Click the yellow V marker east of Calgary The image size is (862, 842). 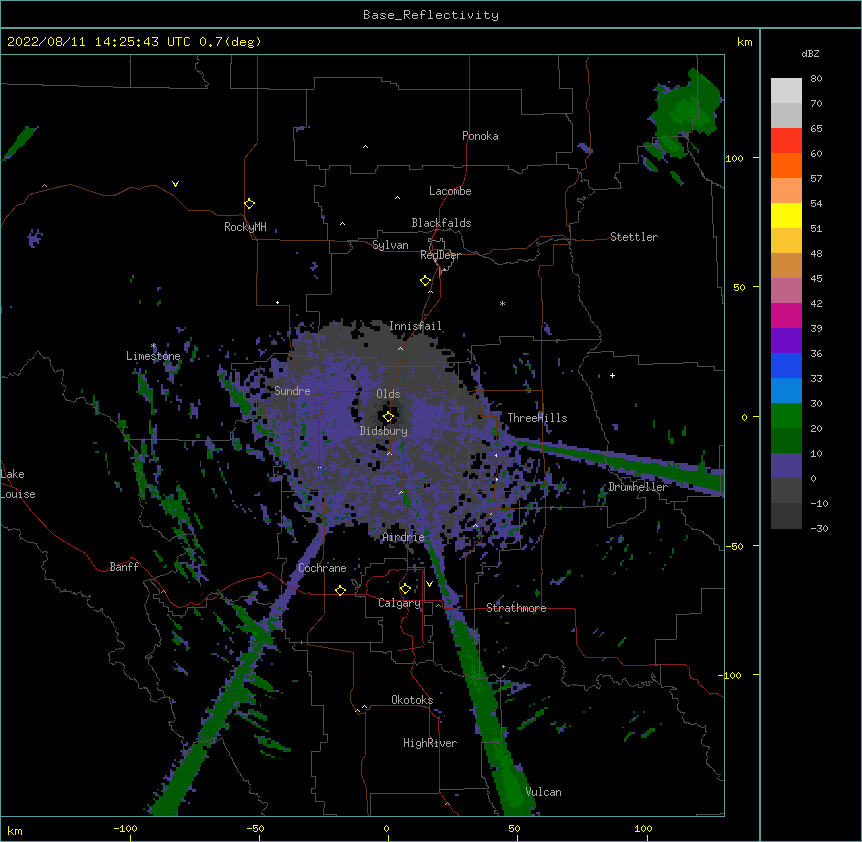click(429, 584)
